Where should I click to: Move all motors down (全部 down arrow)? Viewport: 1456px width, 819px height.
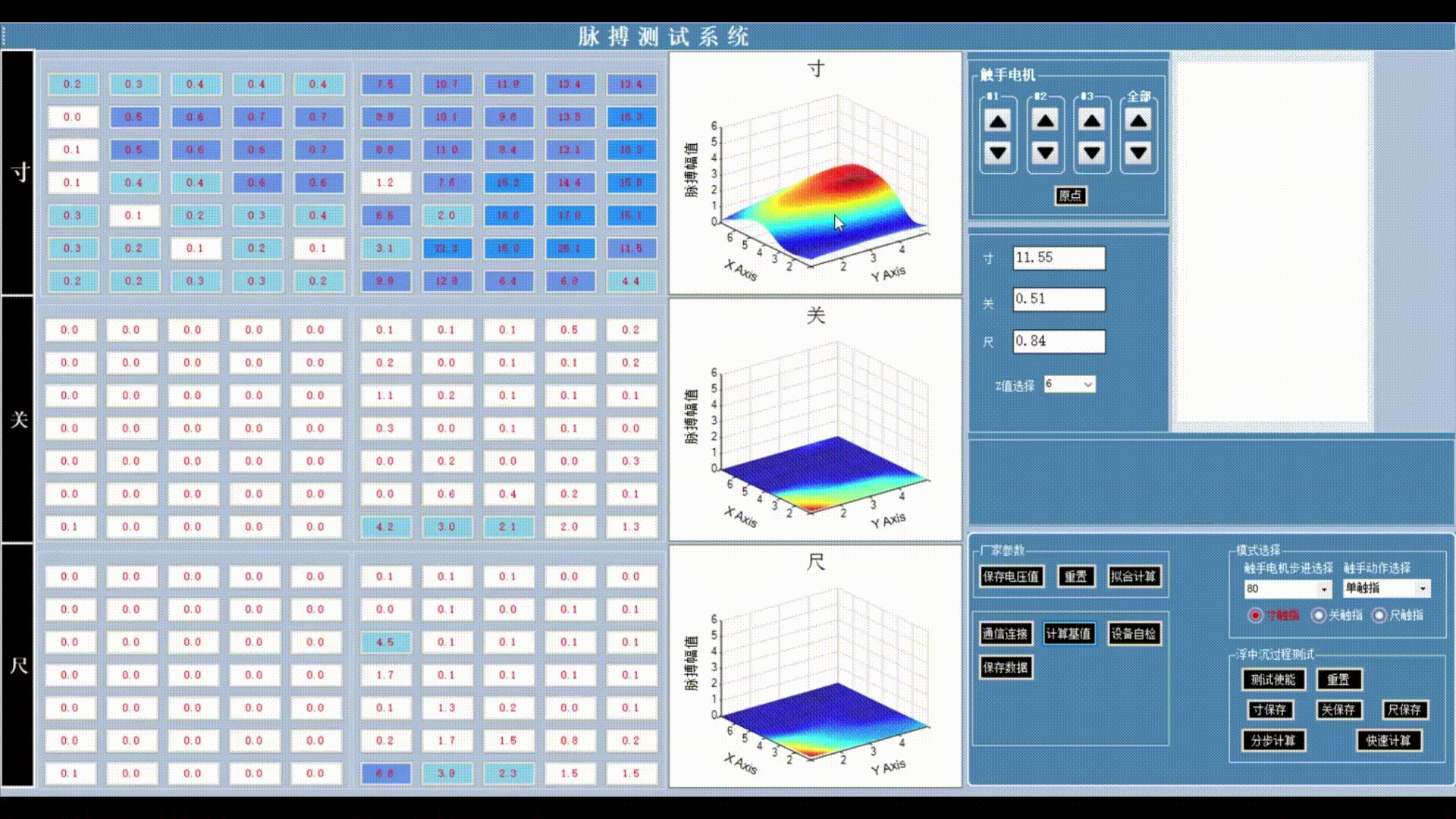(x=1137, y=153)
